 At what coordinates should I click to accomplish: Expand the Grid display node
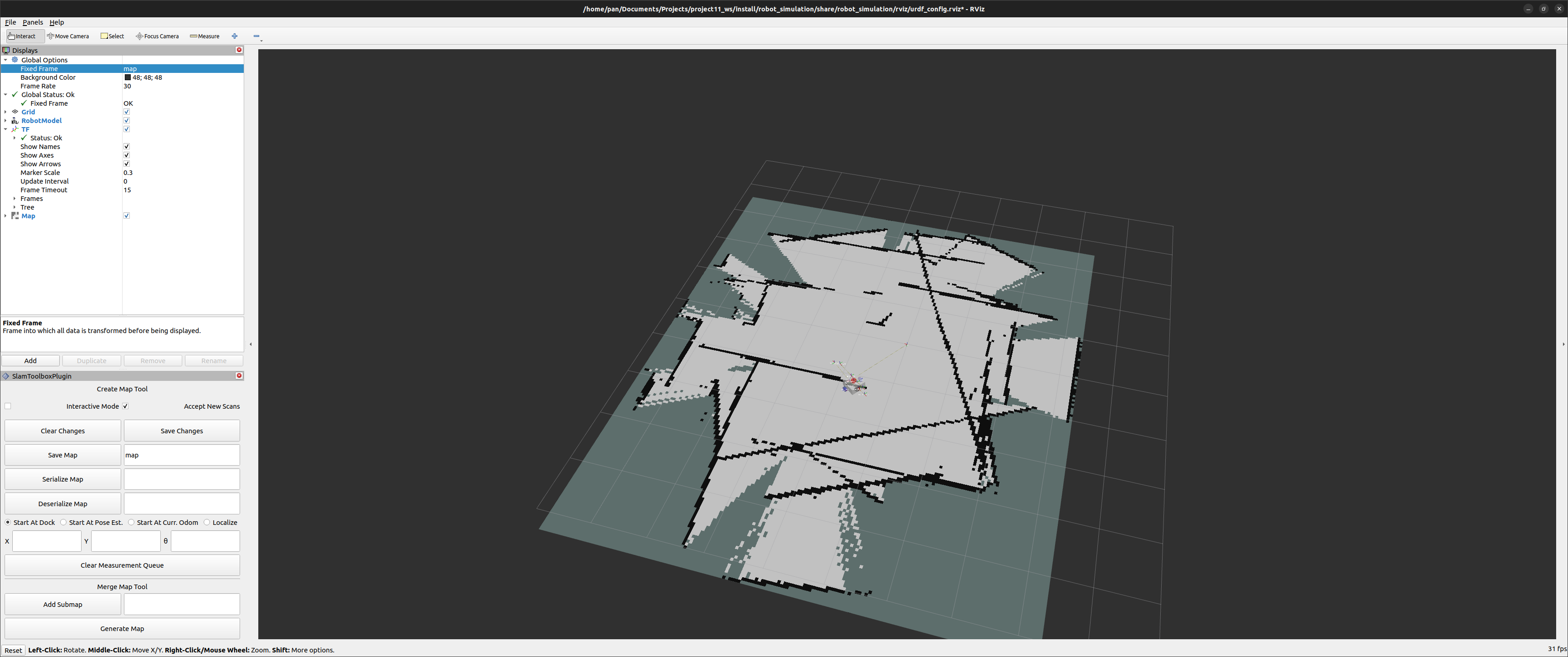click(5, 112)
